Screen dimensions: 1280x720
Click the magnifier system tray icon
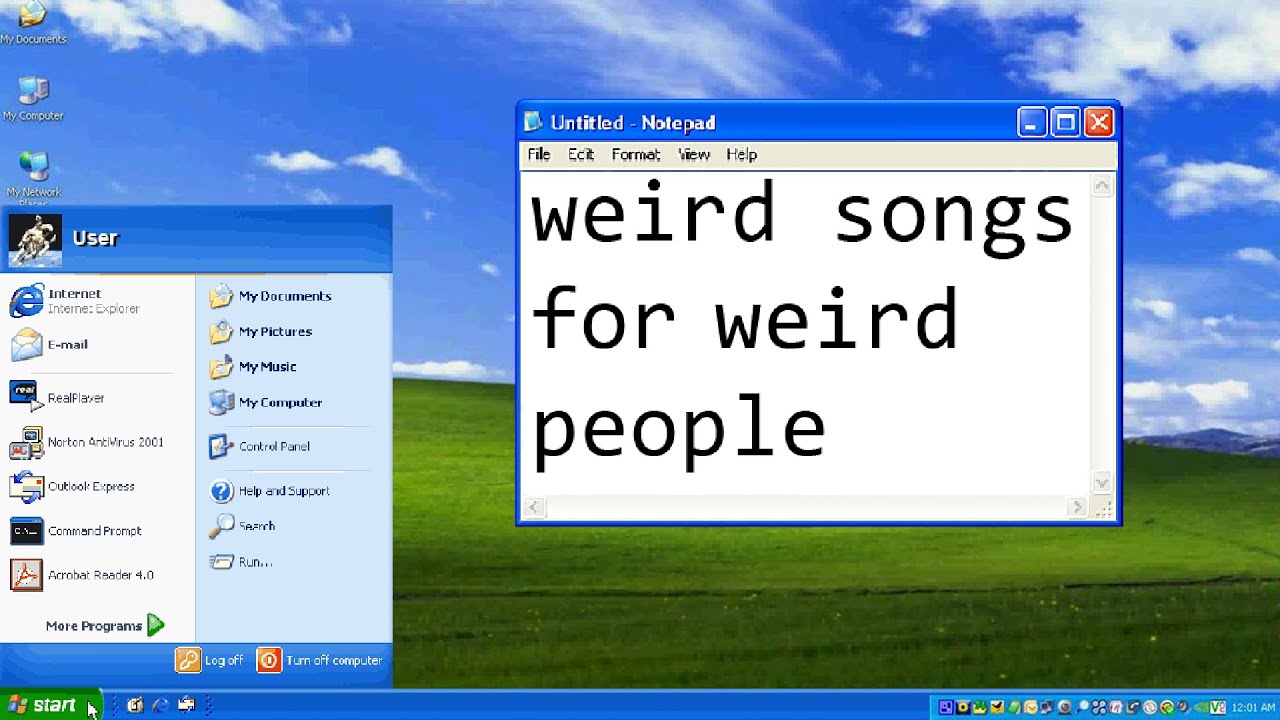[x=1082, y=707]
